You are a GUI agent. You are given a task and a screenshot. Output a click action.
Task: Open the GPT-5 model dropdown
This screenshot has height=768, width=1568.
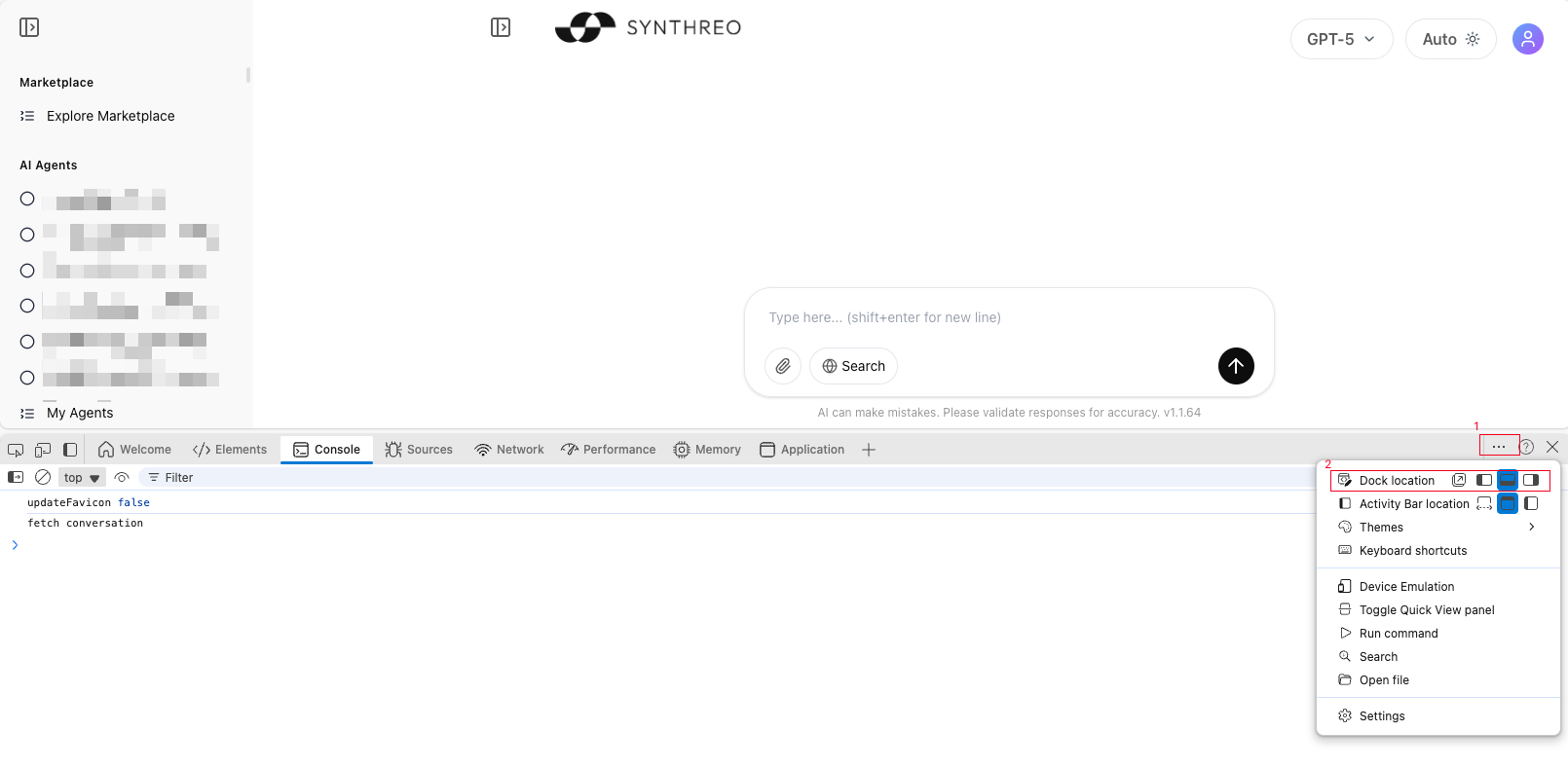(1341, 39)
